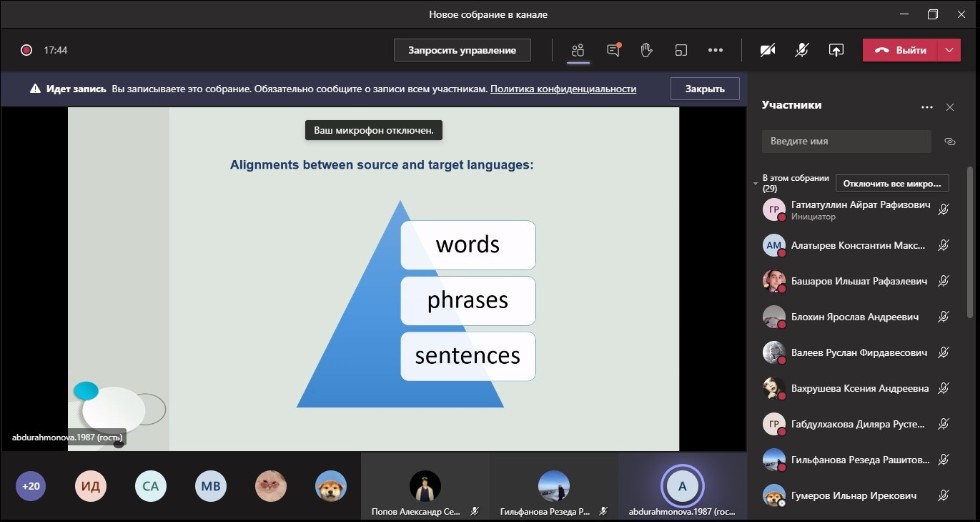
Task: Expand the dropdown arrow next to Выйти
Action: coord(949,50)
